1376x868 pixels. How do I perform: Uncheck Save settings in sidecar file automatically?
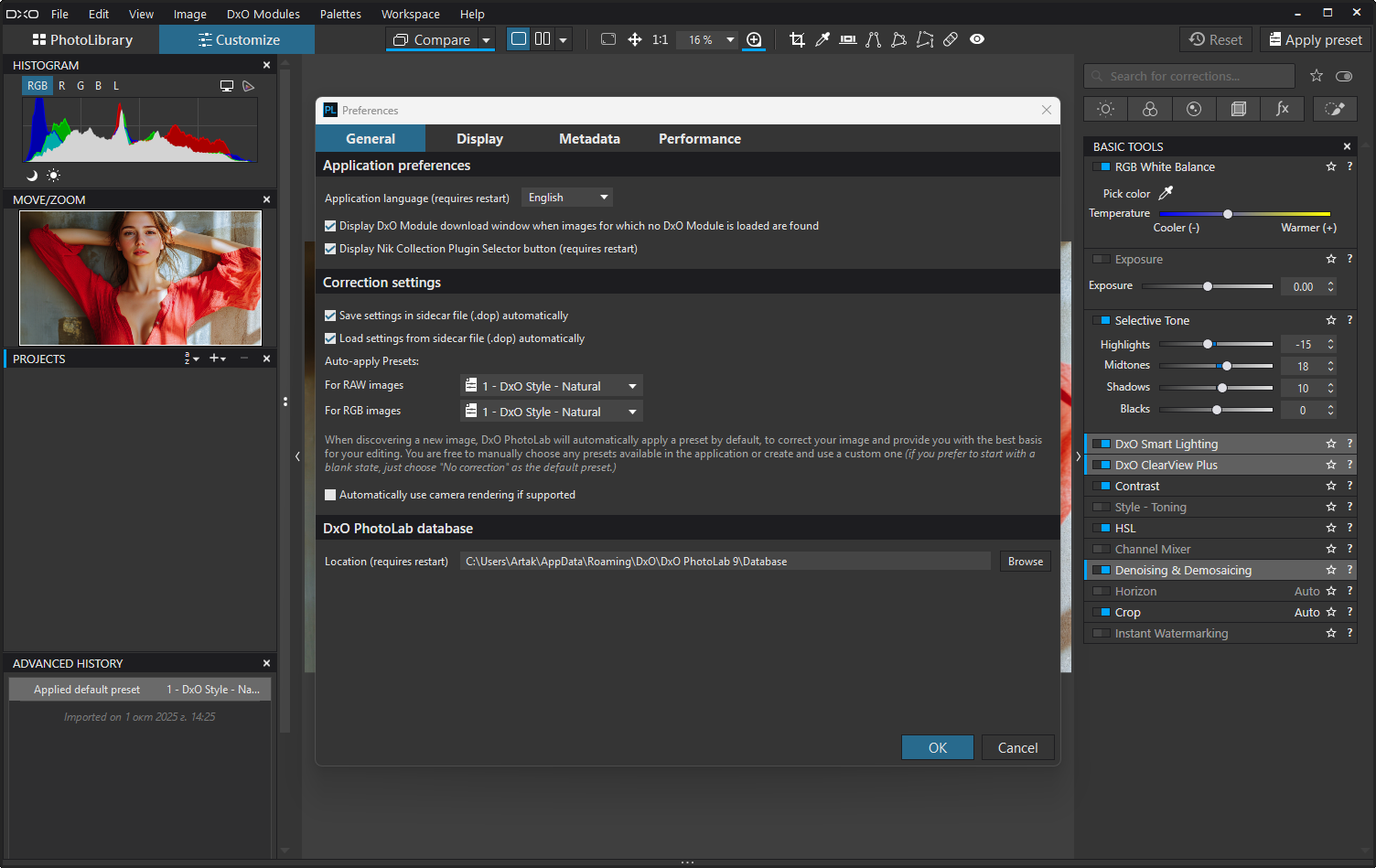click(x=330, y=316)
